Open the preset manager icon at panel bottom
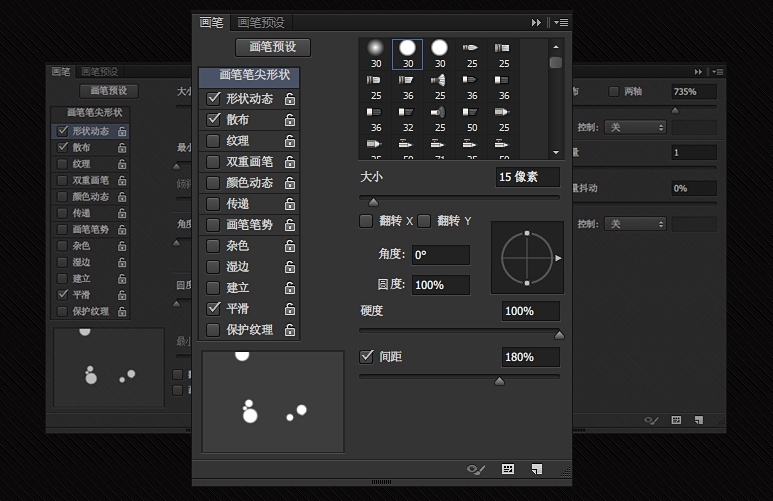 [x=508, y=469]
